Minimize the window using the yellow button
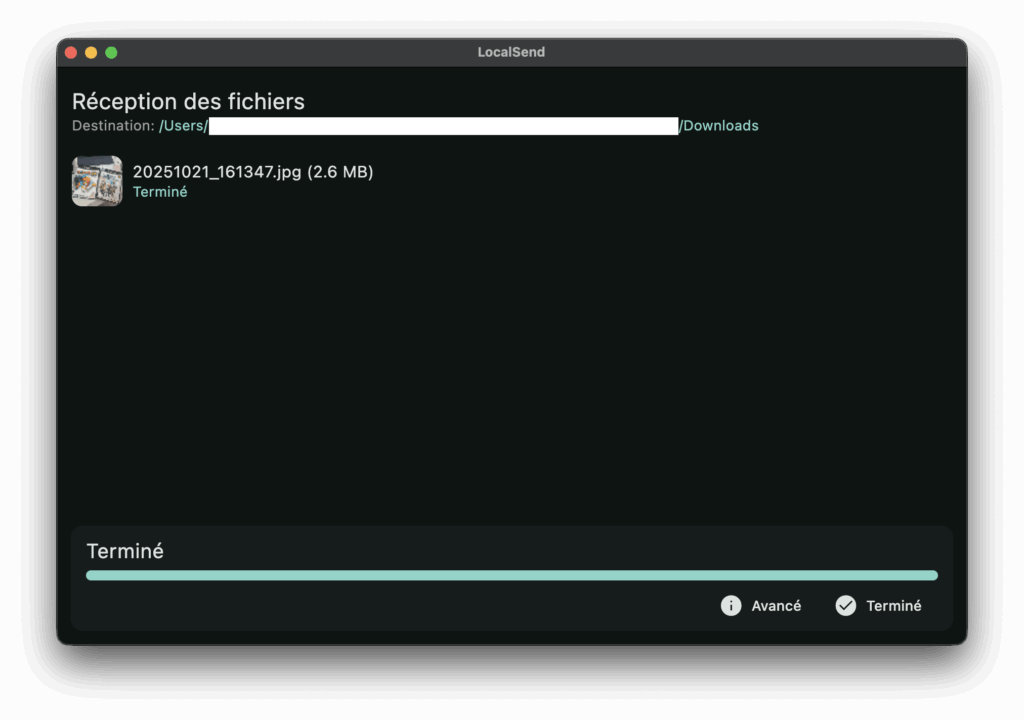 pyautogui.click(x=91, y=52)
